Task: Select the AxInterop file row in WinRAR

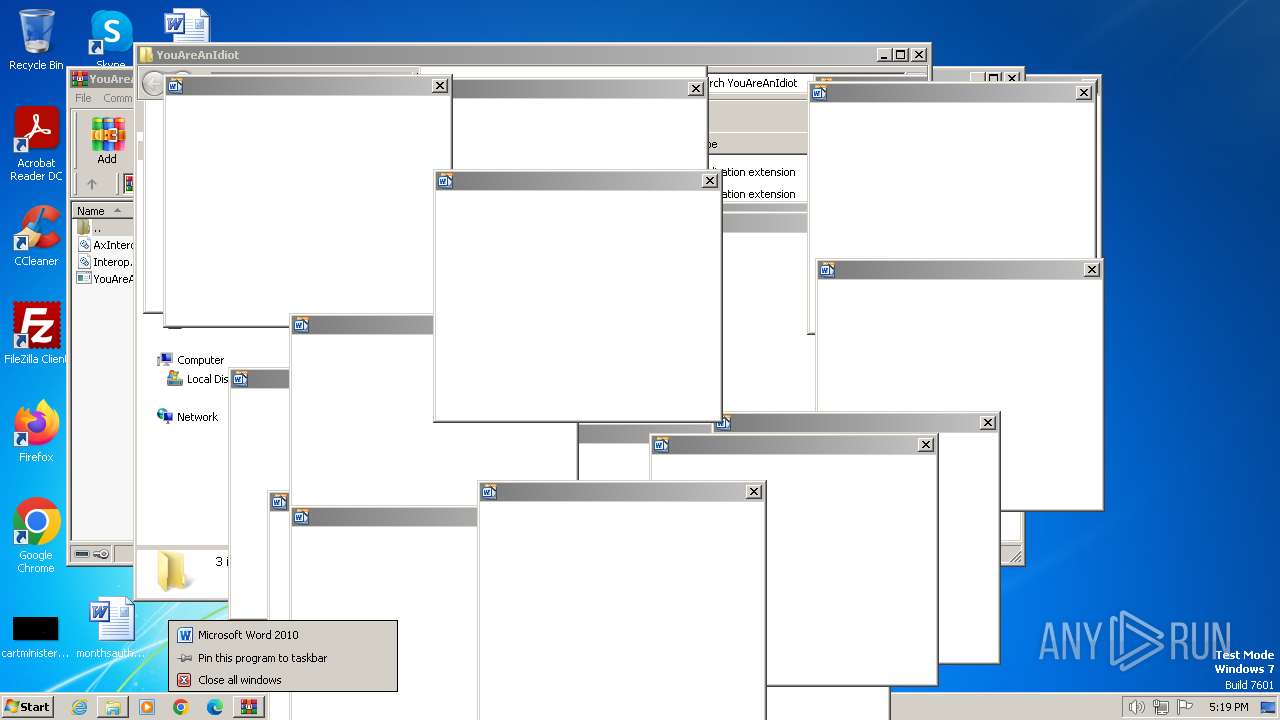Action: (104, 245)
